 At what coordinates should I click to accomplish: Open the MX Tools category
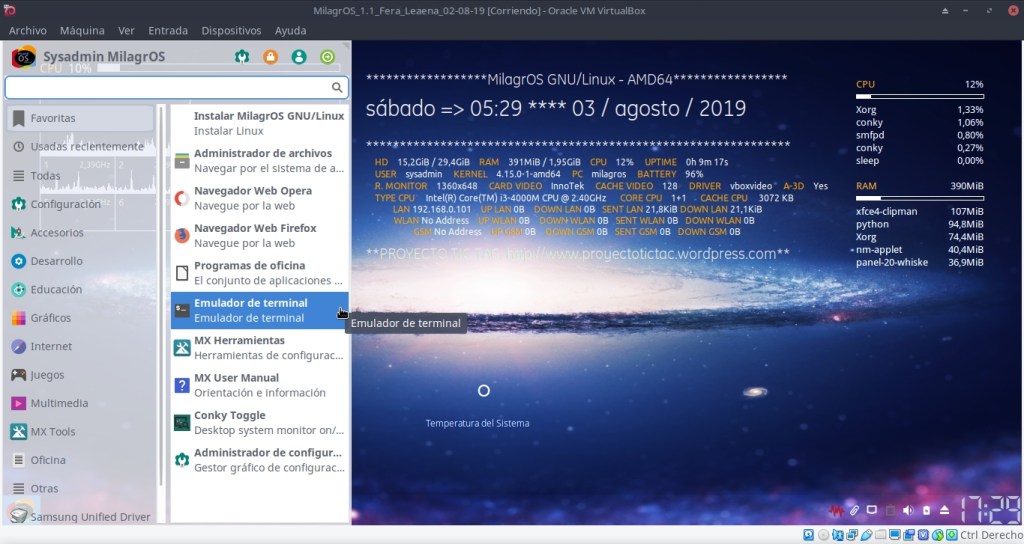[81, 432]
